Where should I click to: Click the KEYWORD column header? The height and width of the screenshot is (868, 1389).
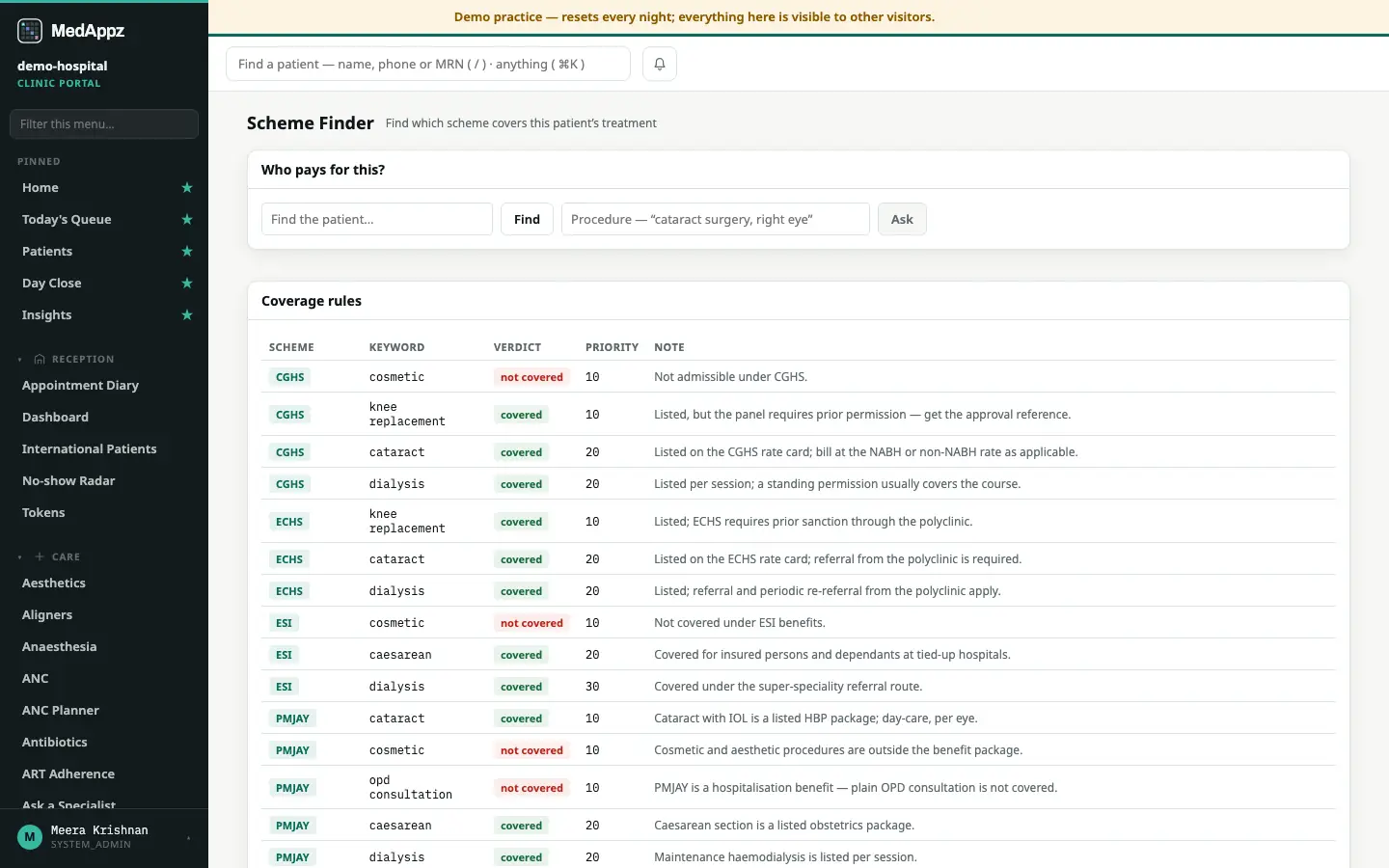(396, 347)
